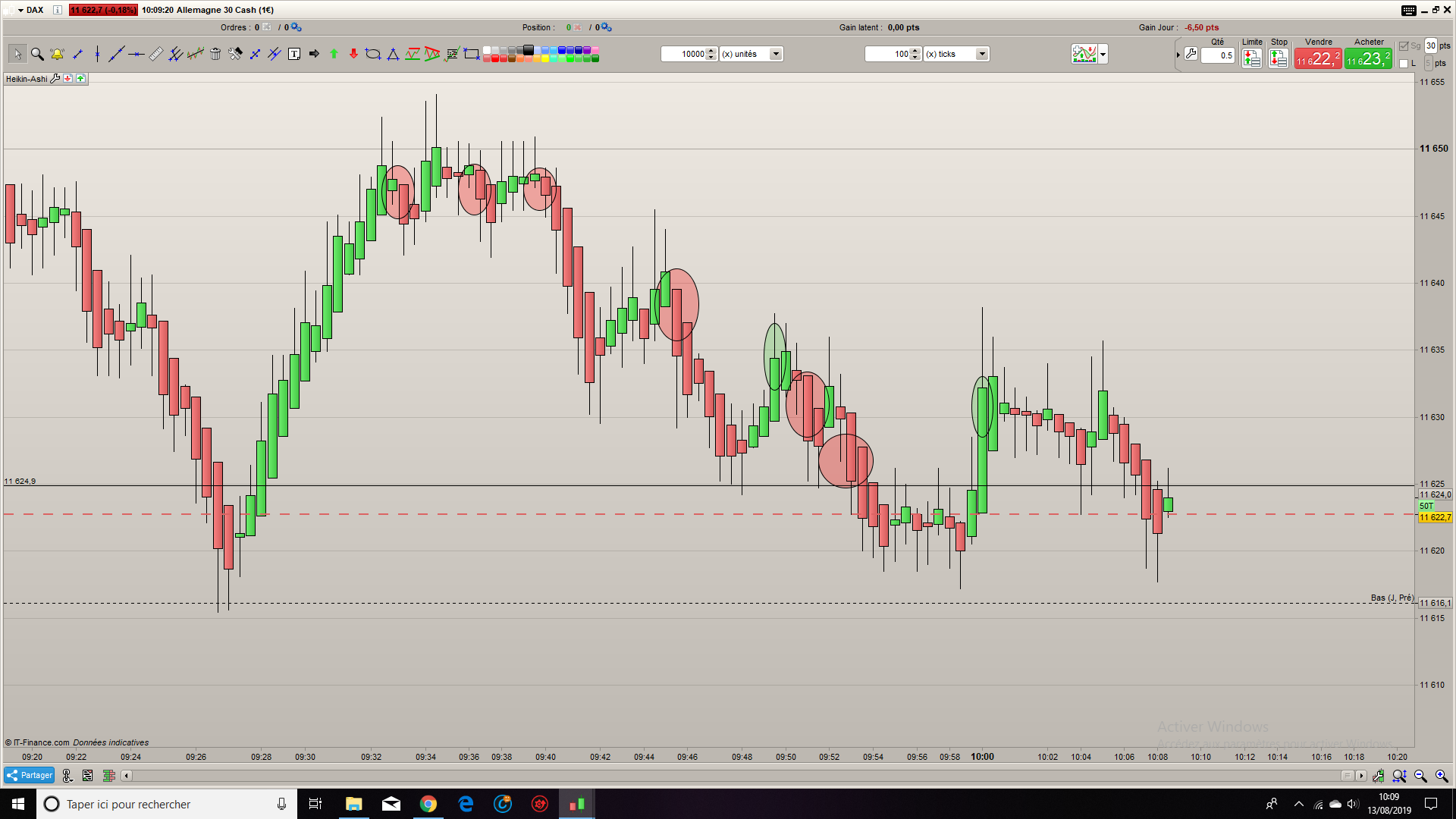Click the alert bell icon
The width and height of the screenshot is (1456, 819).
pos(57,54)
